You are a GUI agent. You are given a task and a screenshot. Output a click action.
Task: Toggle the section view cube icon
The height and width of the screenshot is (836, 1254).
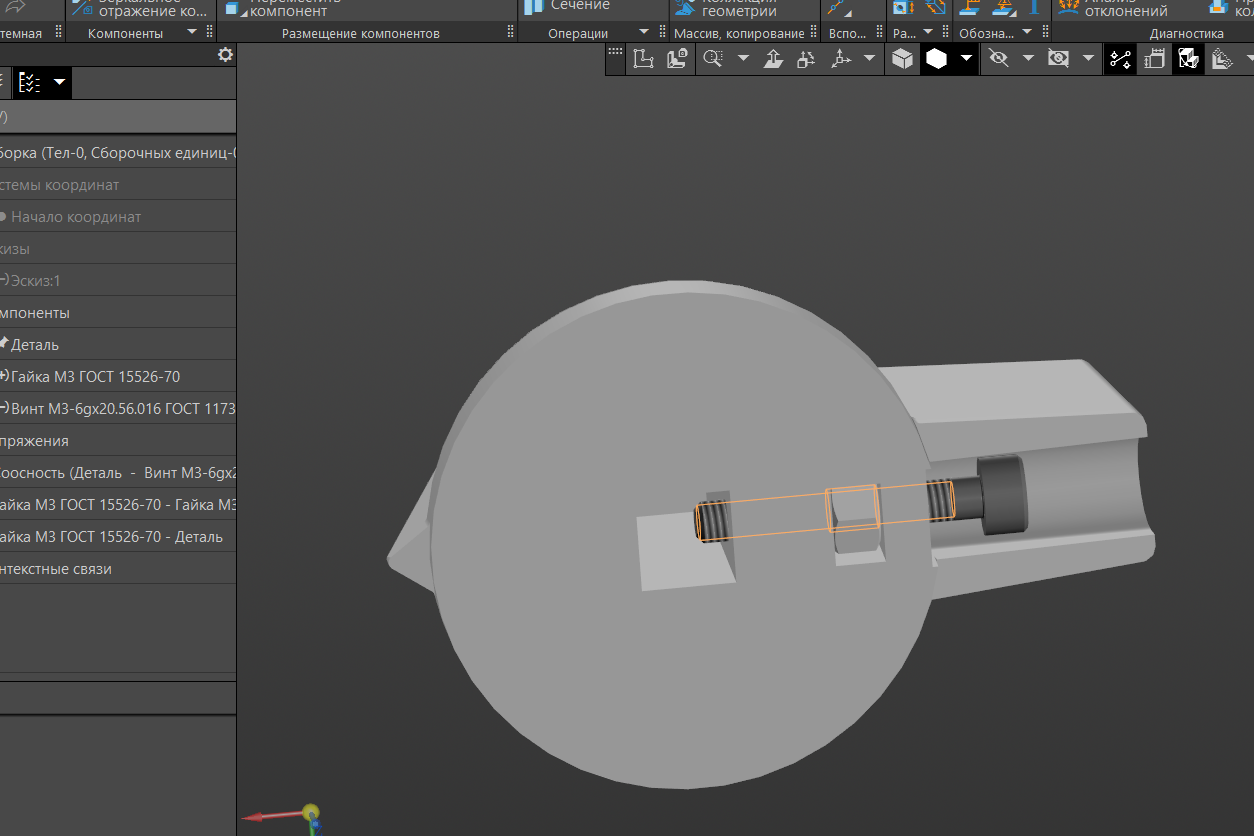pos(1189,59)
